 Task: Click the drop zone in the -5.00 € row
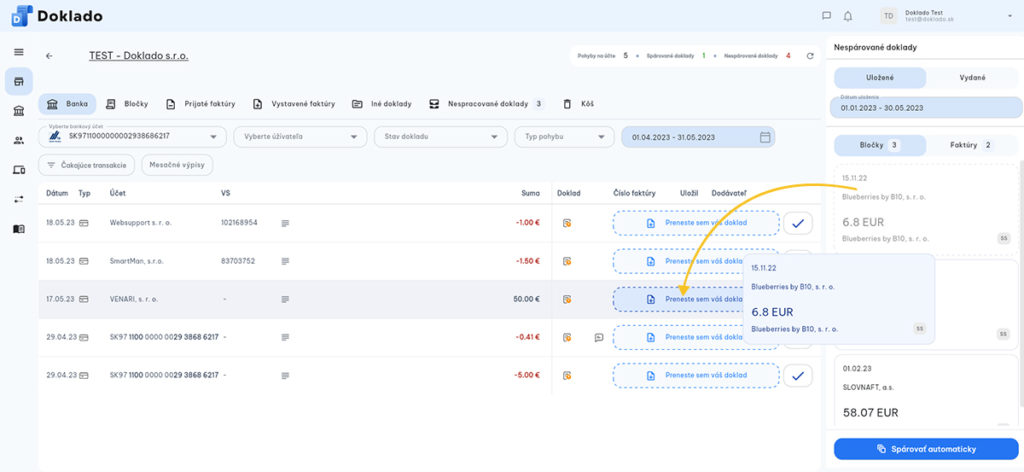(x=696, y=376)
